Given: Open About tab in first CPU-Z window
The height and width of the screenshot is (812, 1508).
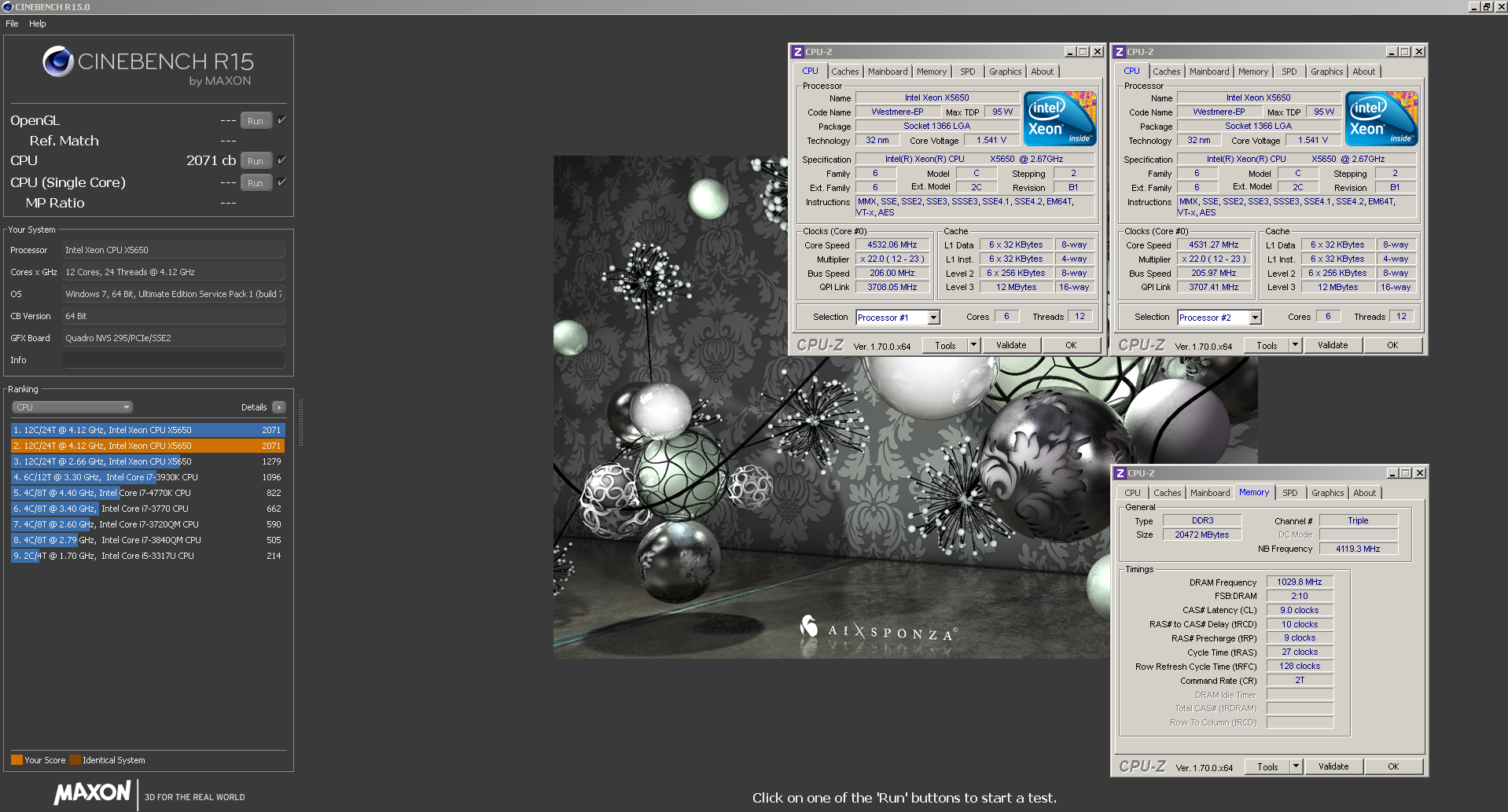Looking at the screenshot, I should [1043, 72].
